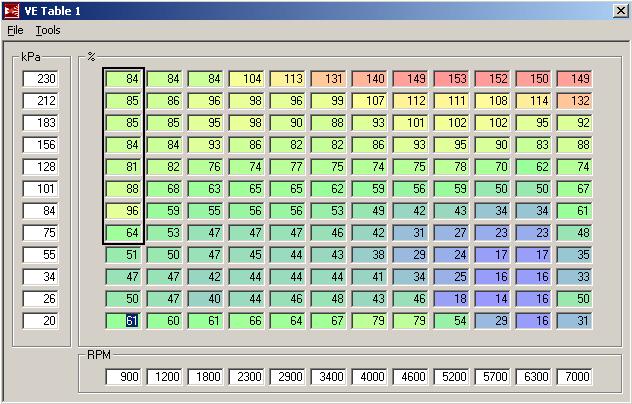Click the 4000 RPM axis field

370,377
